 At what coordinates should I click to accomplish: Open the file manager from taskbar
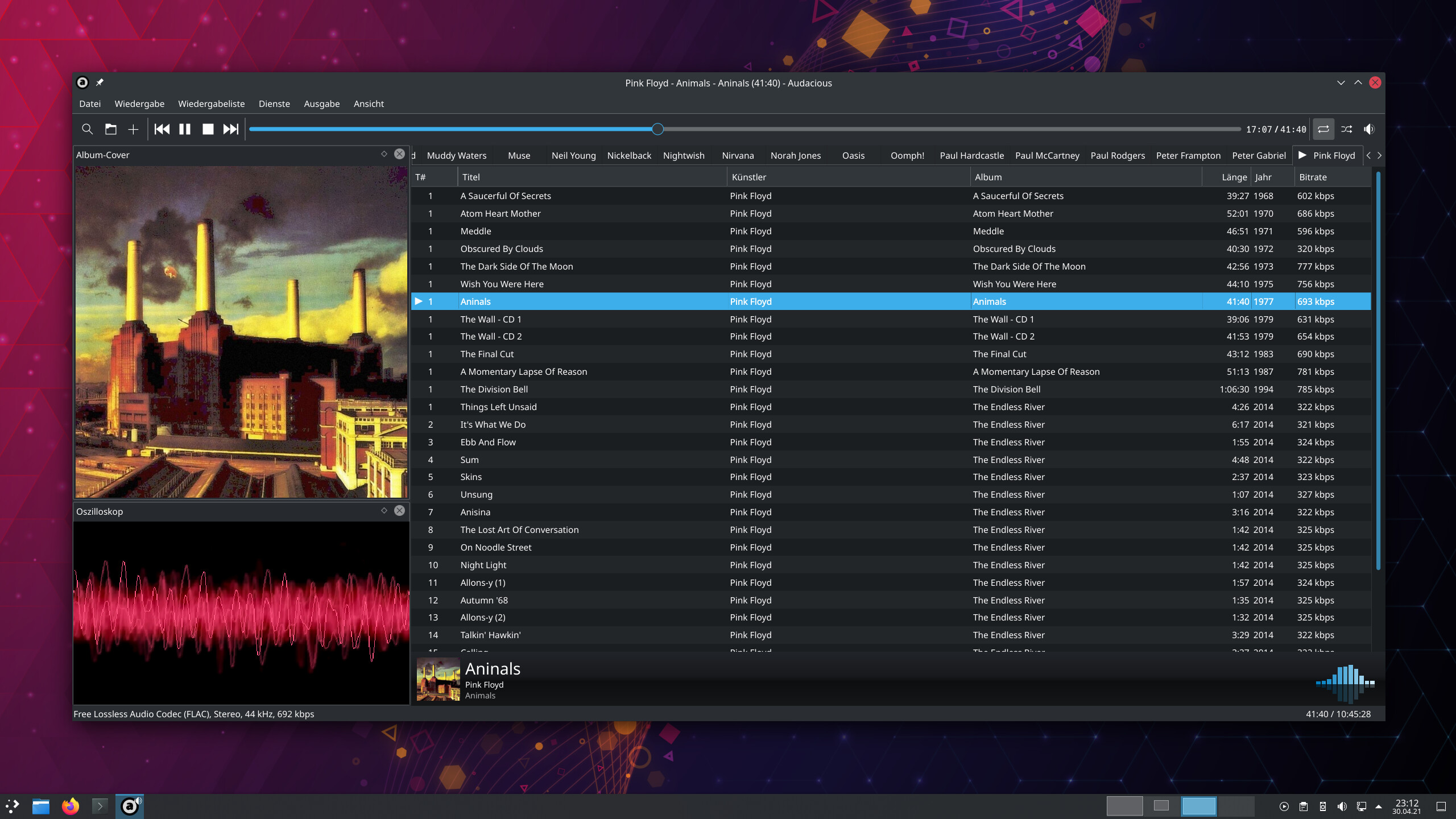pos(41,806)
